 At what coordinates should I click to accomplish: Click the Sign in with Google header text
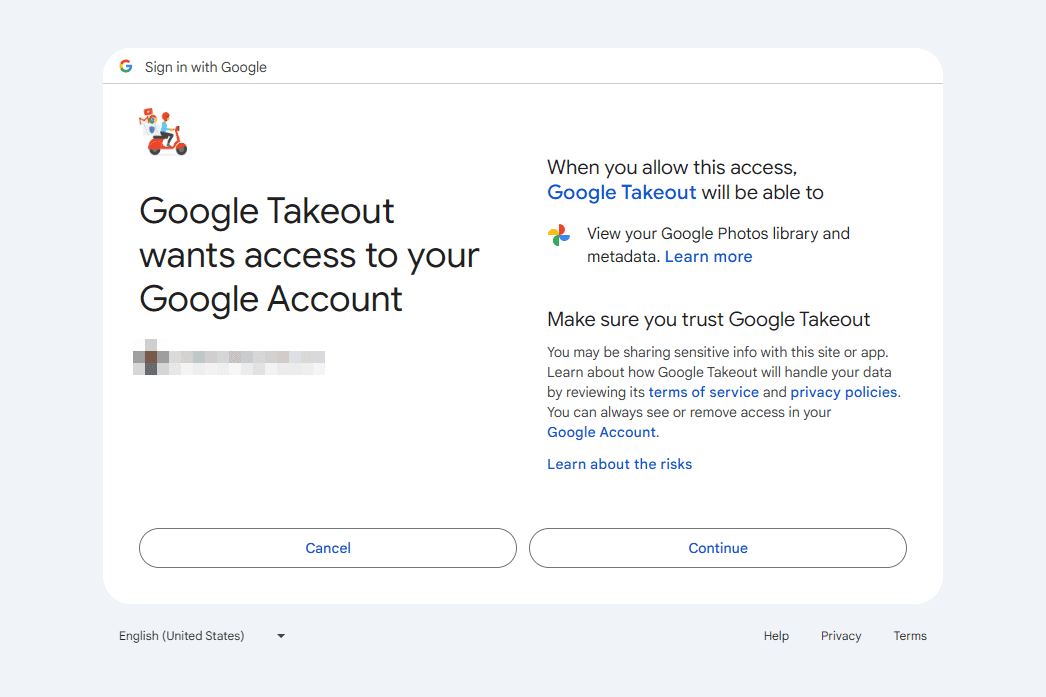click(206, 67)
